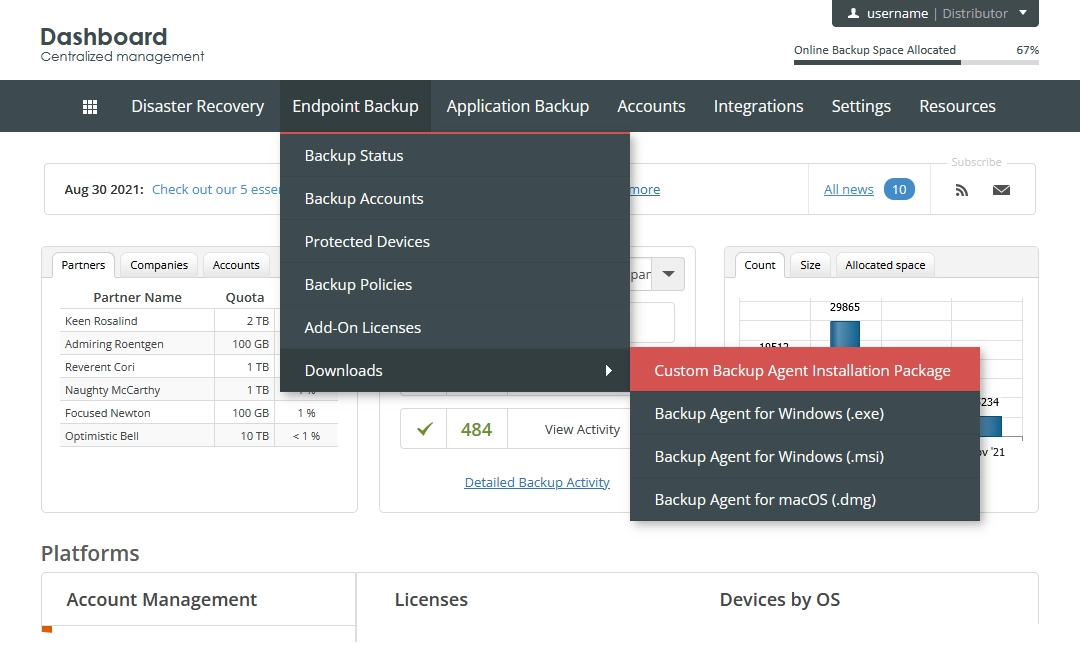Open Resources menu
The height and width of the screenshot is (645, 1080).
[x=957, y=106]
